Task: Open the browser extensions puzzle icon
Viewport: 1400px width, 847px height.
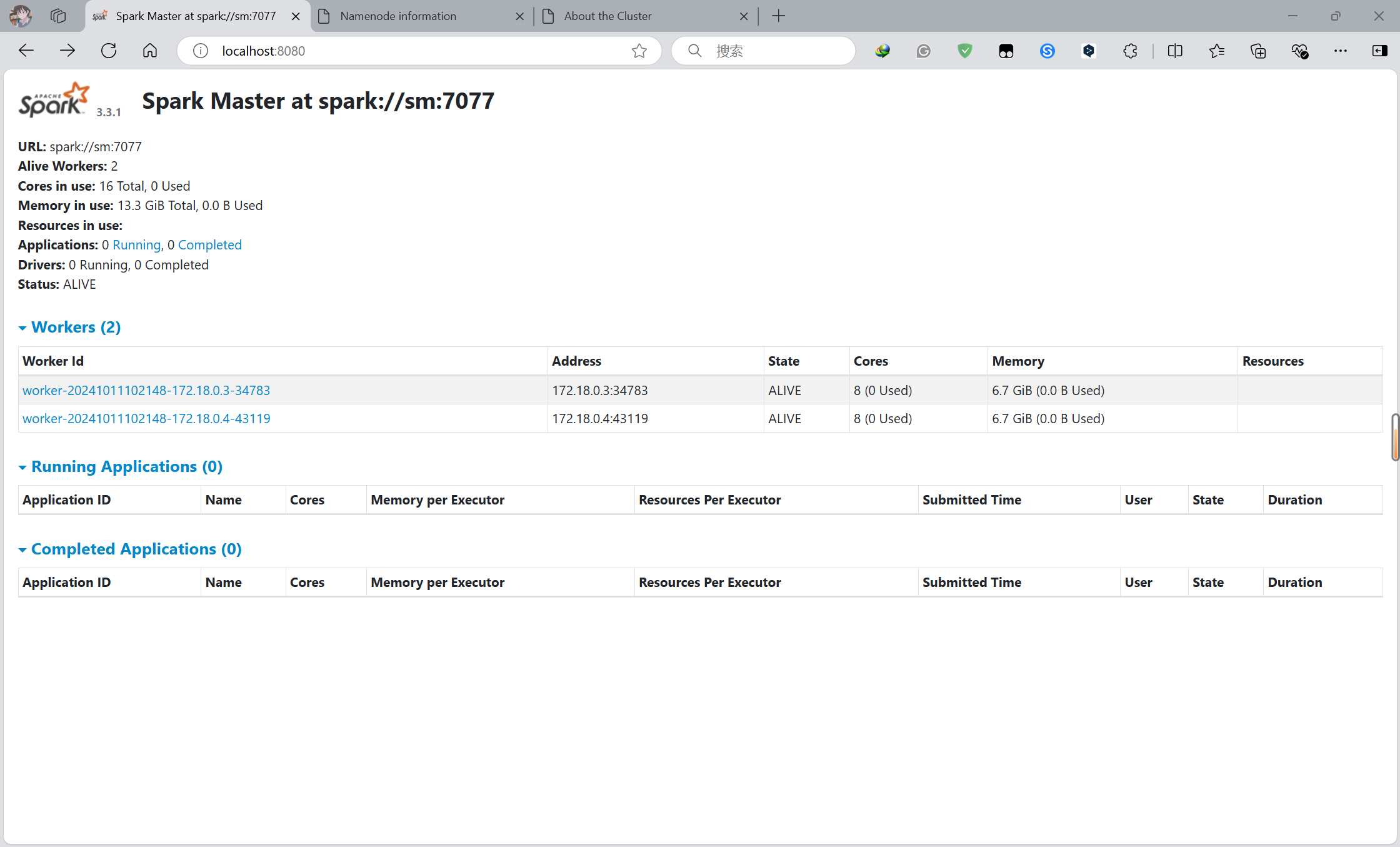Action: 1130,51
